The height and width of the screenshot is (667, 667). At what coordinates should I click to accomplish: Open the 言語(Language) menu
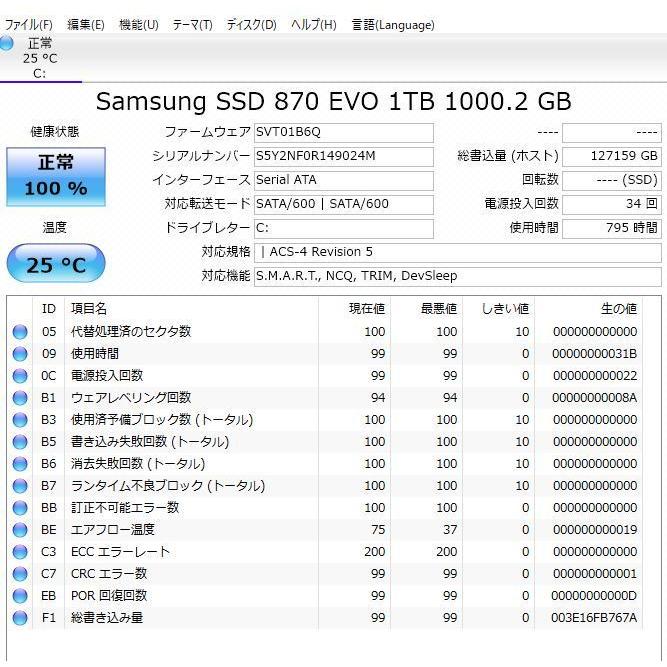click(393, 25)
